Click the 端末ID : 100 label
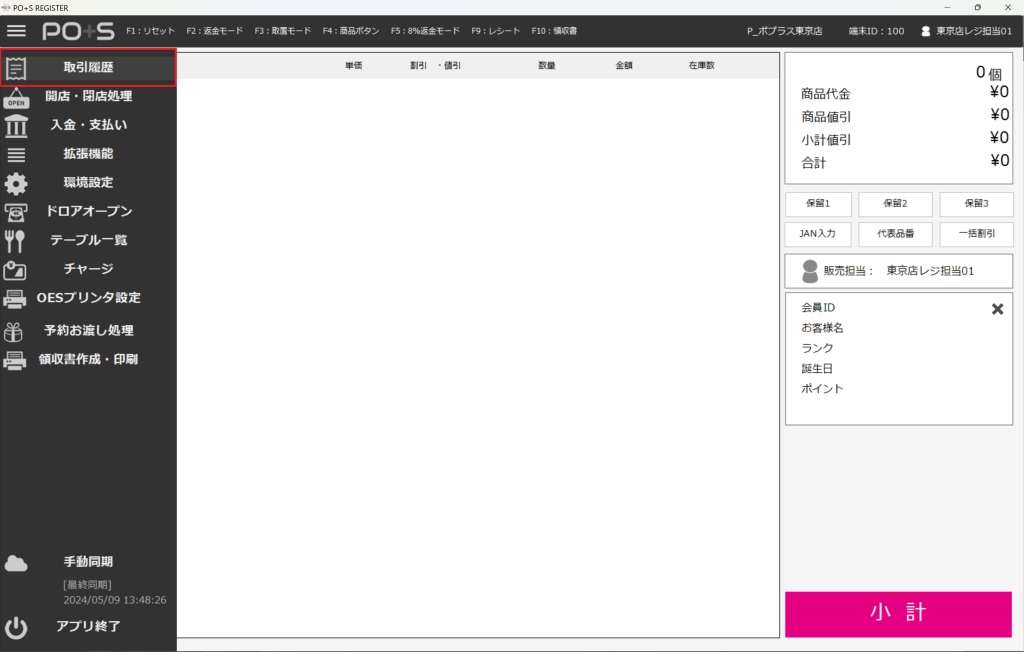The width and height of the screenshot is (1024, 652). (x=876, y=31)
